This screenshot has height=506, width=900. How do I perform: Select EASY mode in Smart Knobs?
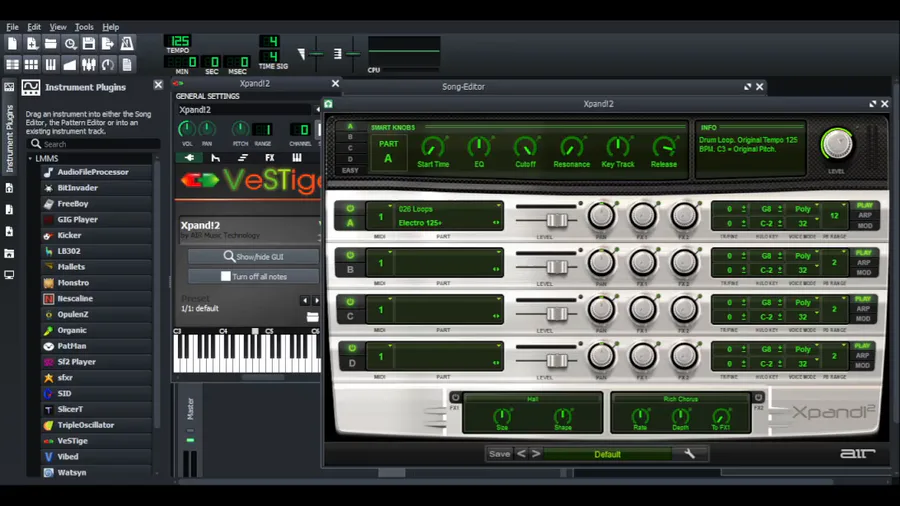pyautogui.click(x=350, y=170)
